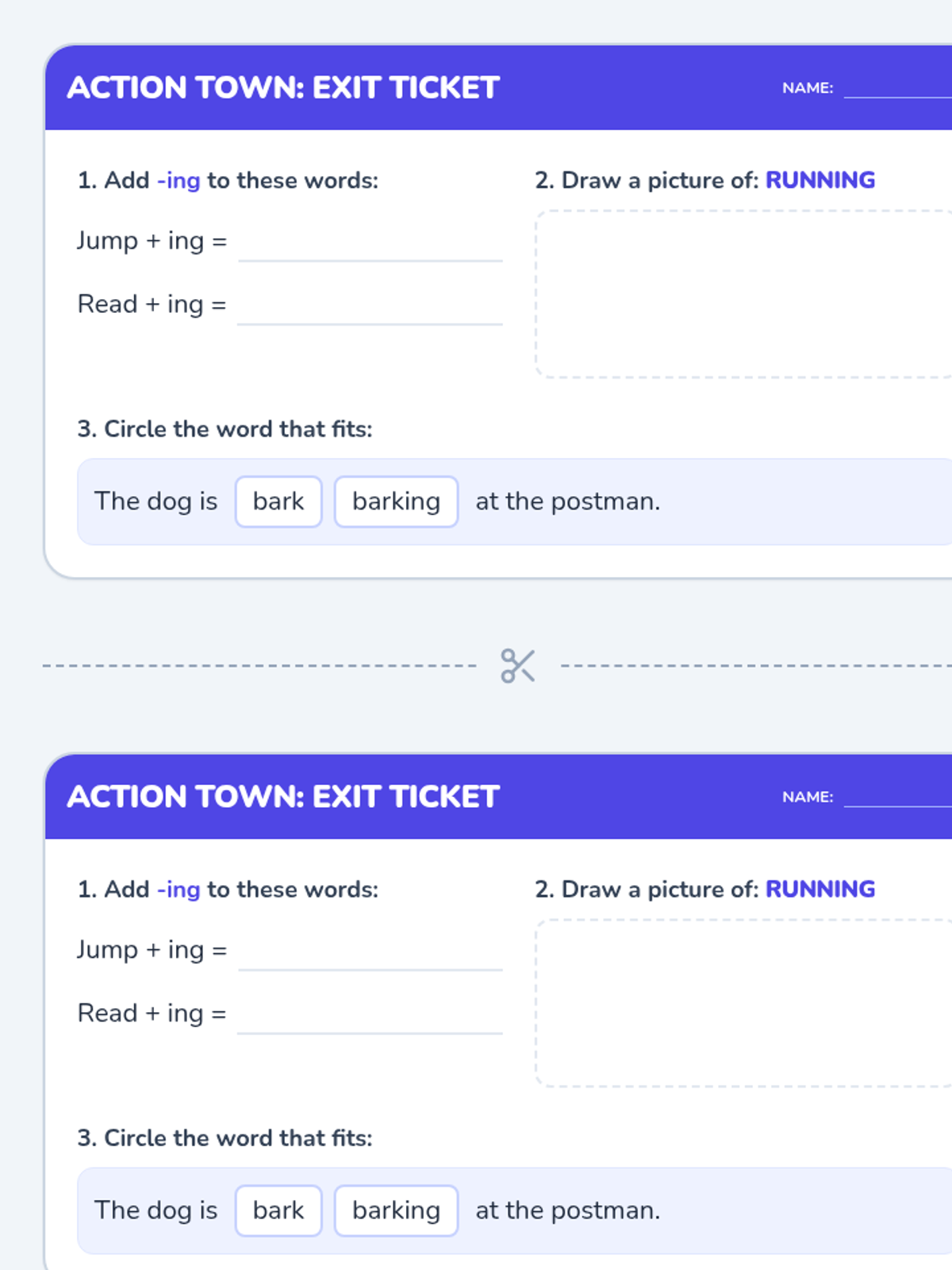Click the dashed drawing box in second ticket
This screenshot has width=952, height=1270.
743,1003
